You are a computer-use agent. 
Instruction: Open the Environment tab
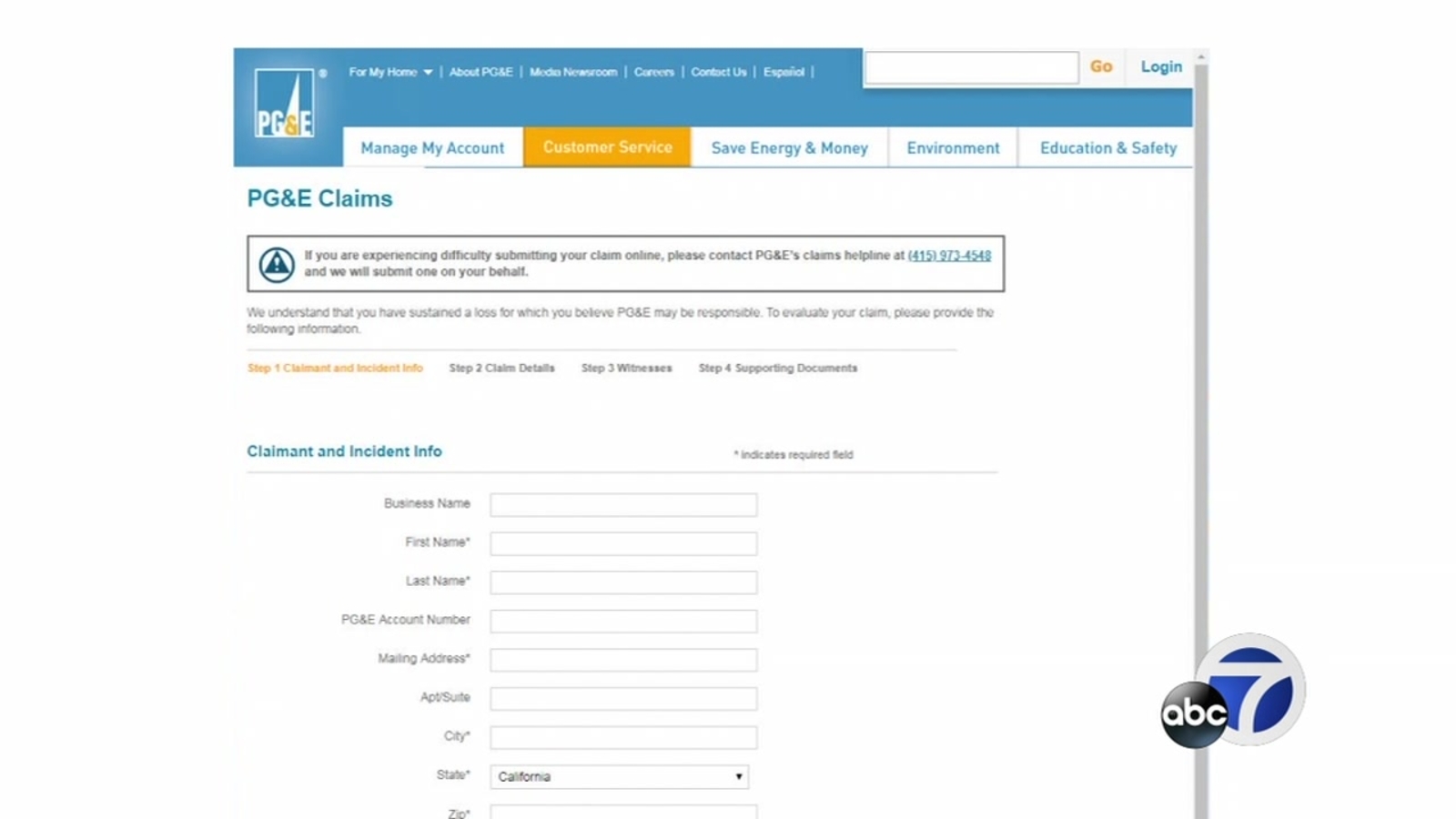coord(953,147)
